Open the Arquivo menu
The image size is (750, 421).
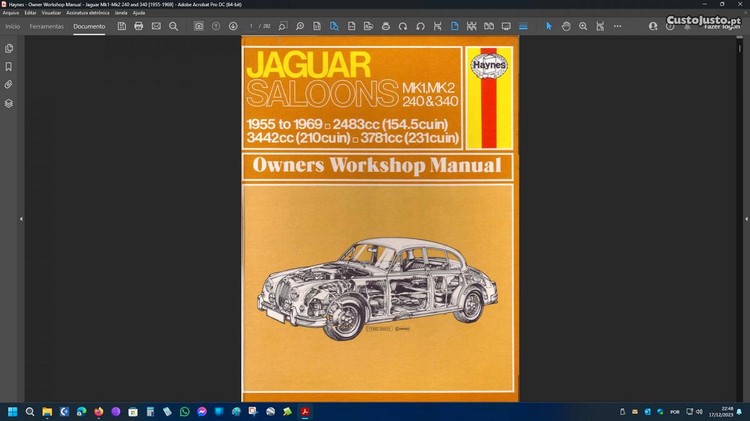pyautogui.click(x=10, y=12)
